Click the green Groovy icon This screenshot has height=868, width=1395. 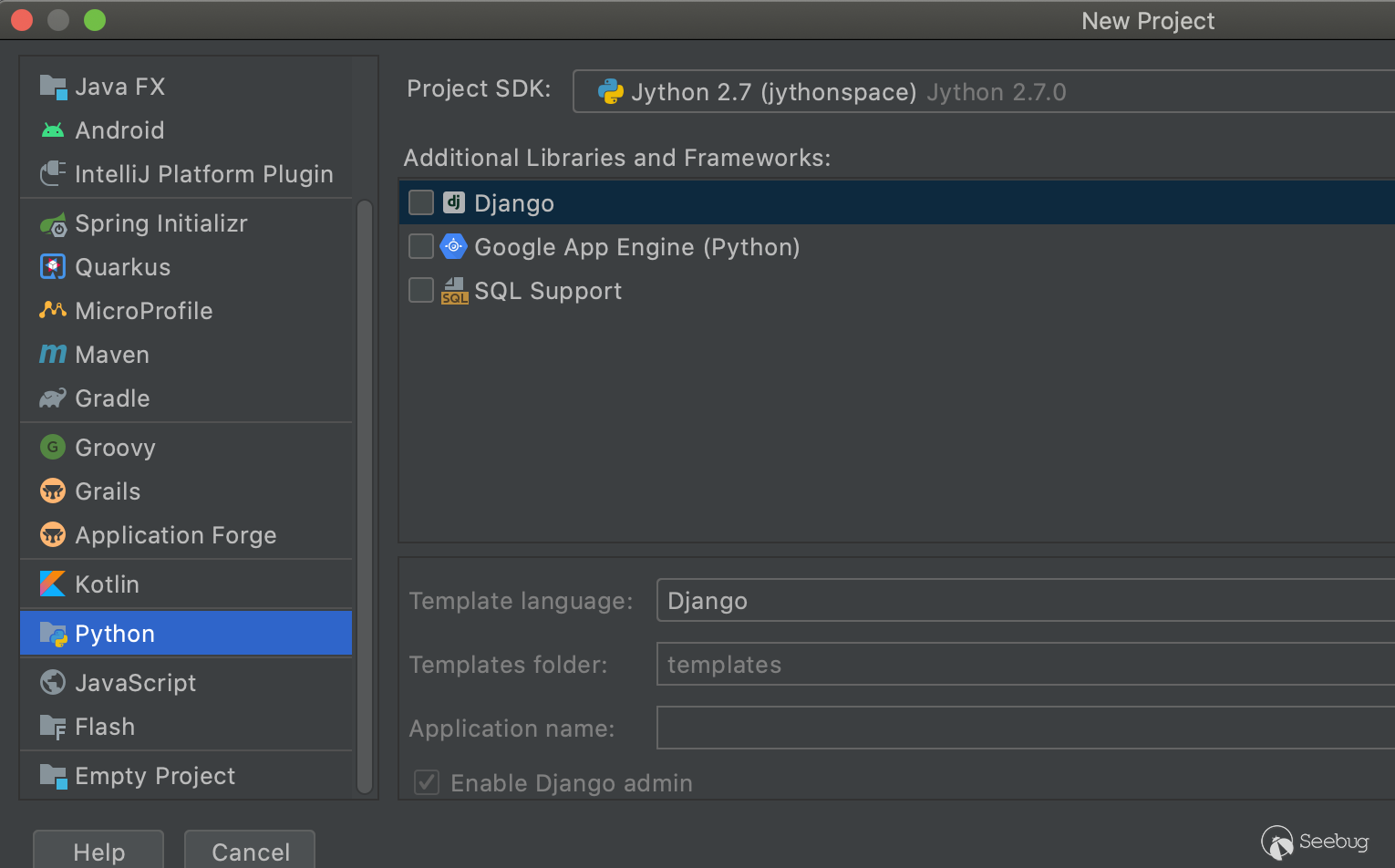point(53,448)
